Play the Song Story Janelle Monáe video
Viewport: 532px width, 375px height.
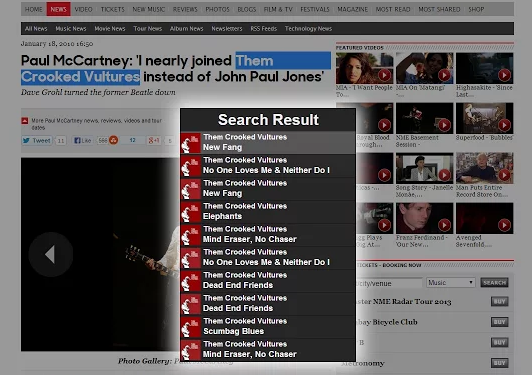(x=424, y=168)
